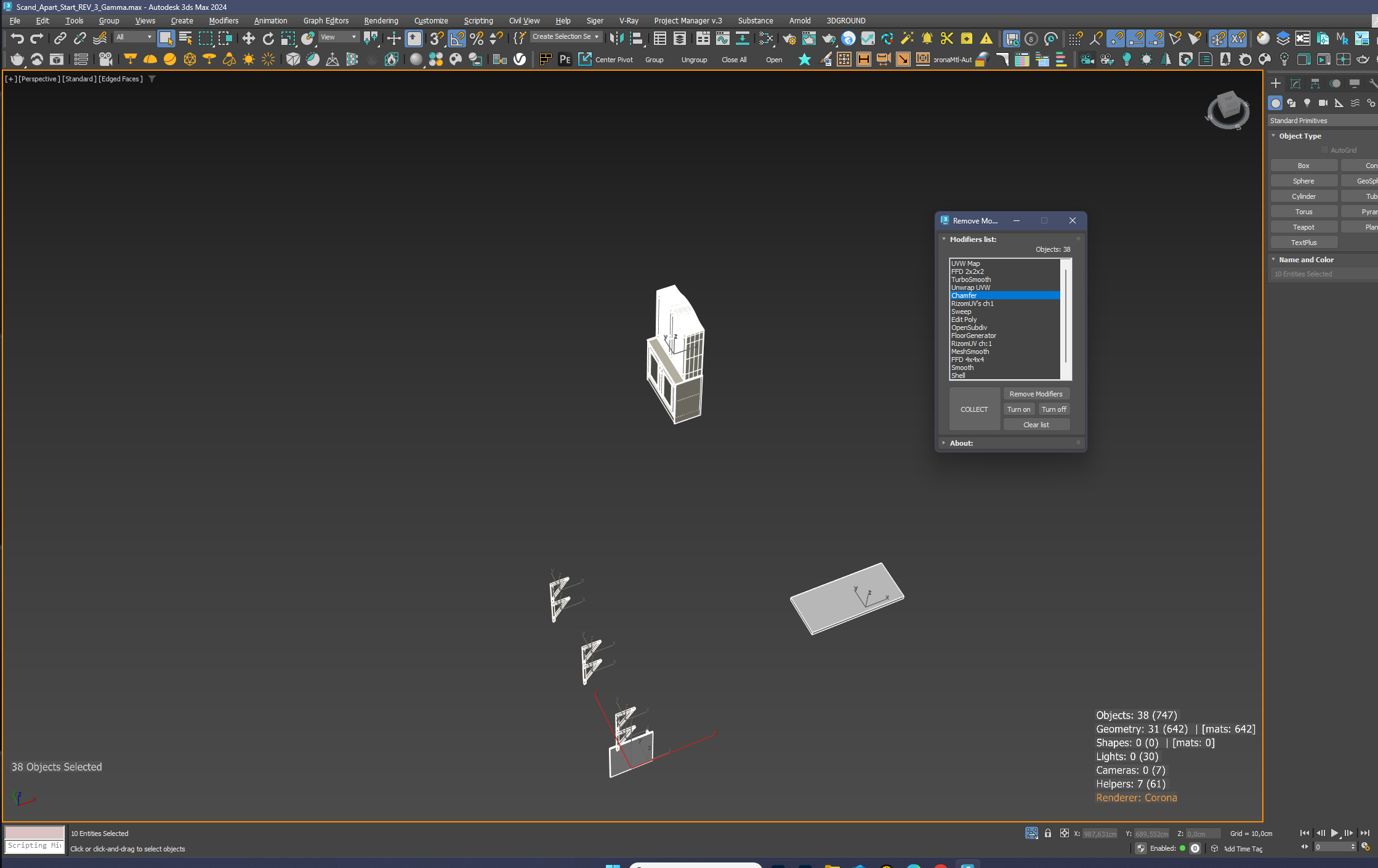Select the Rotate tool in the main toolbar
The height and width of the screenshot is (868, 1378).
click(x=268, y=39)
